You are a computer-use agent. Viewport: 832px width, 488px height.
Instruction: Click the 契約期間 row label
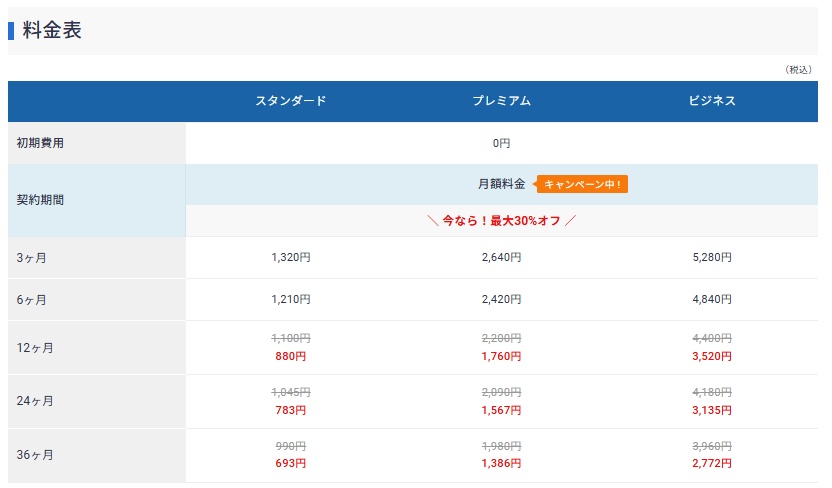click(x=40, y=200)
